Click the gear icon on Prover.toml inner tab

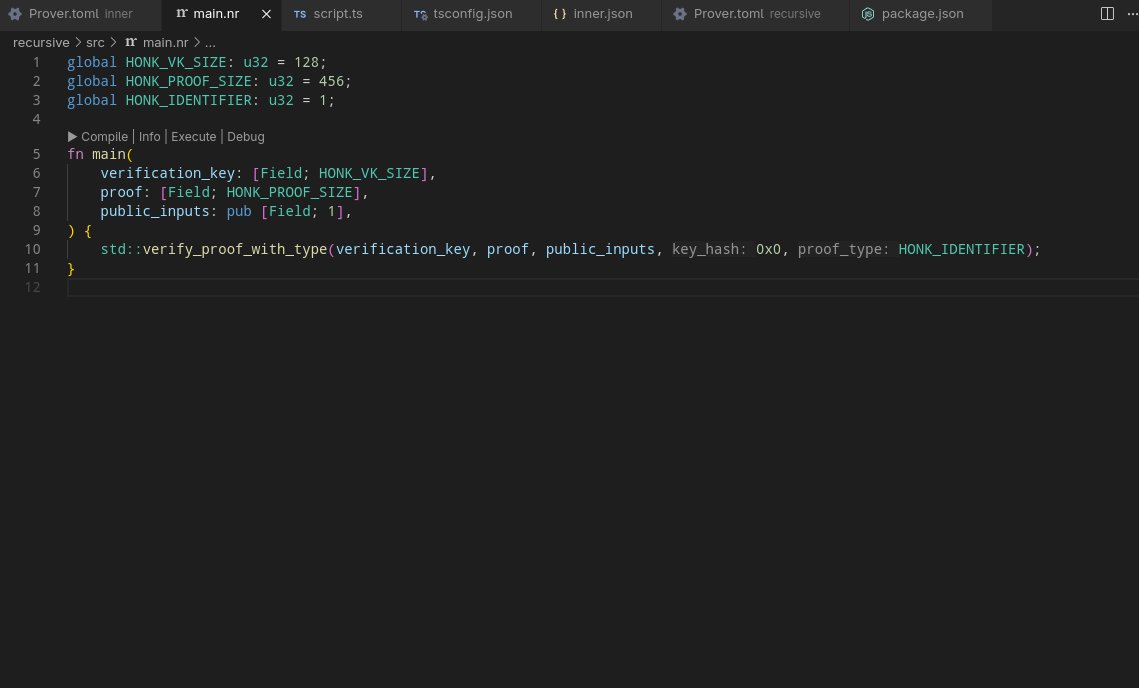(15, 14)
